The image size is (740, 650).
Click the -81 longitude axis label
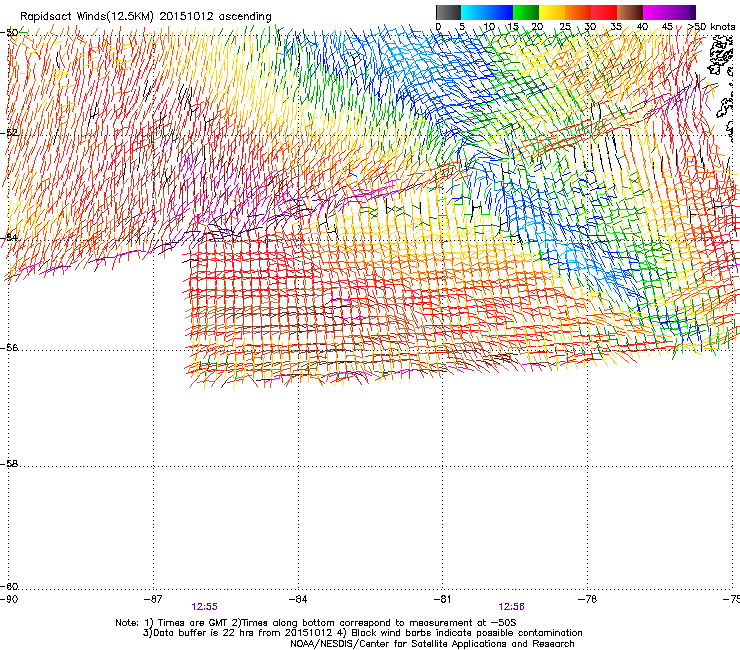pyautogui.click(x=443, y=599)
